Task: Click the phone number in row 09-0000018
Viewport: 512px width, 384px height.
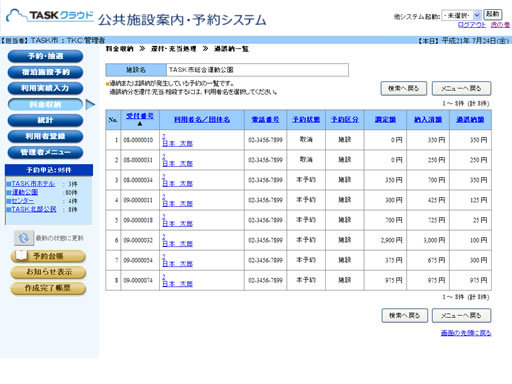Action: pos(265,220)
